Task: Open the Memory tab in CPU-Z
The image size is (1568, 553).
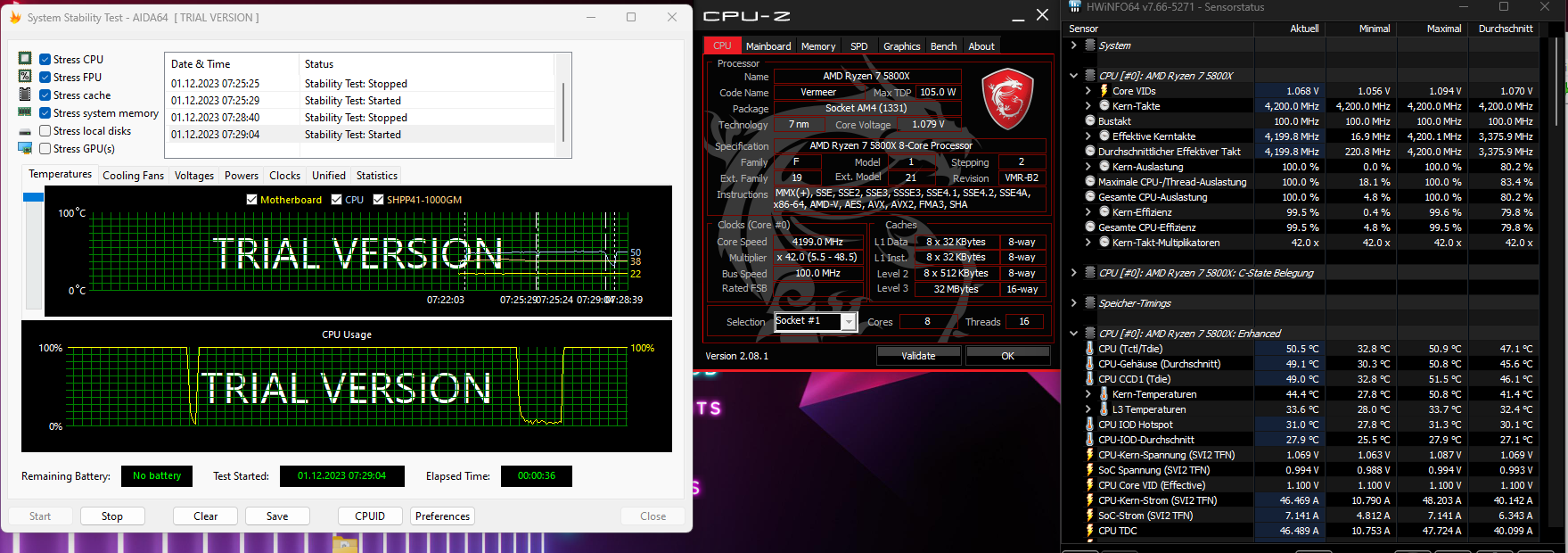Action: point(818,46)
